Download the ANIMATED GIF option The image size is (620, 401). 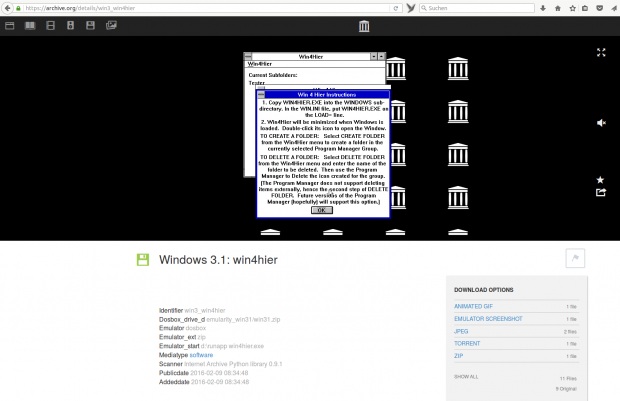473,306
